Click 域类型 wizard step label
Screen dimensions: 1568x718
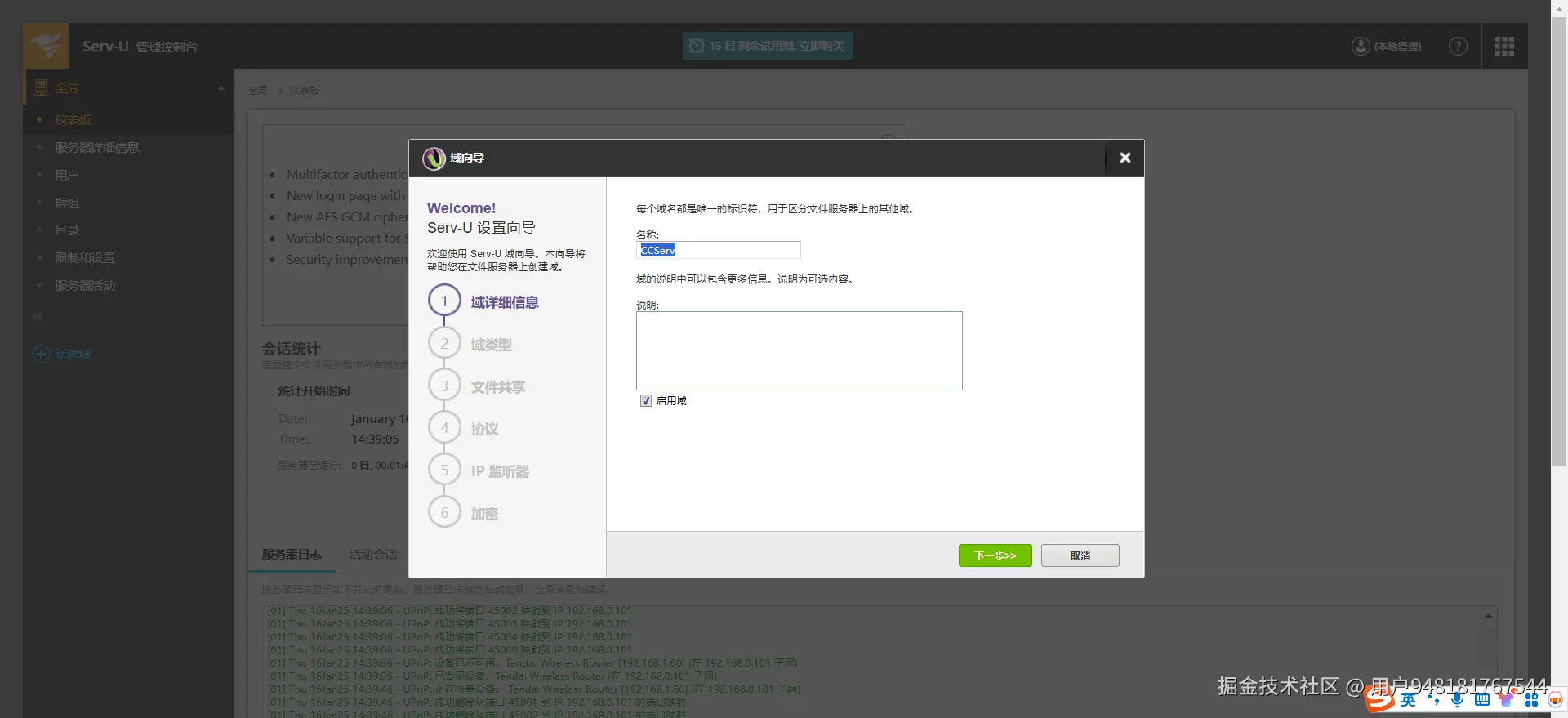pyautogui.click(x=492, y=345)
